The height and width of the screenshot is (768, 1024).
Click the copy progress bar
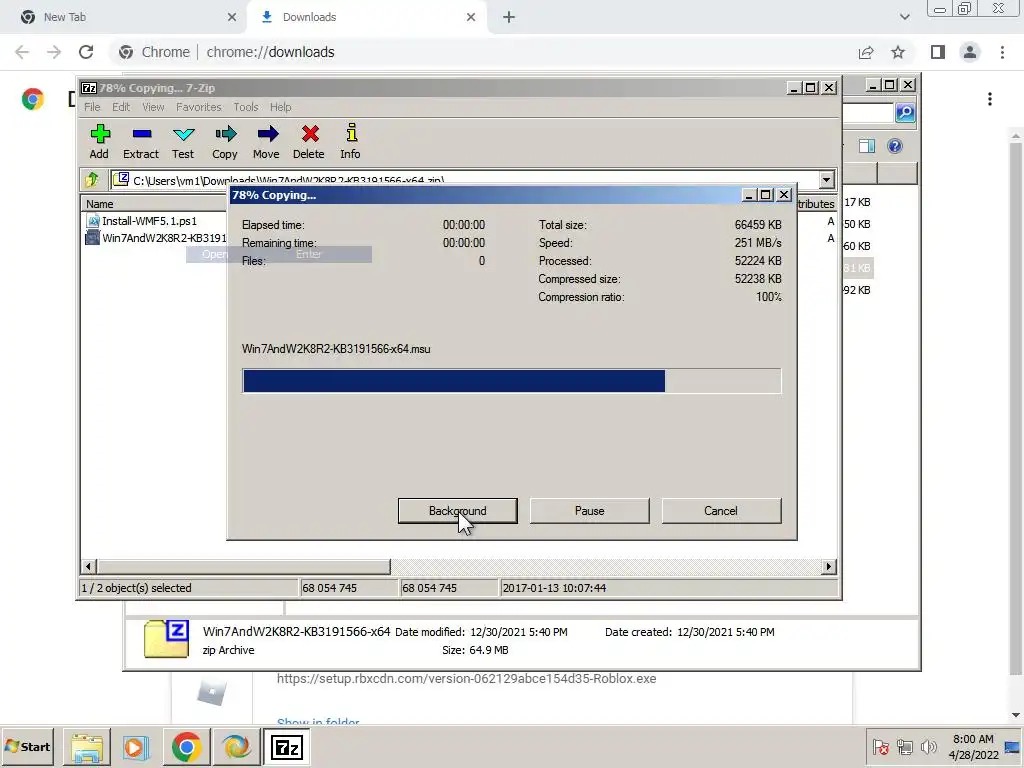coord(512,381)
